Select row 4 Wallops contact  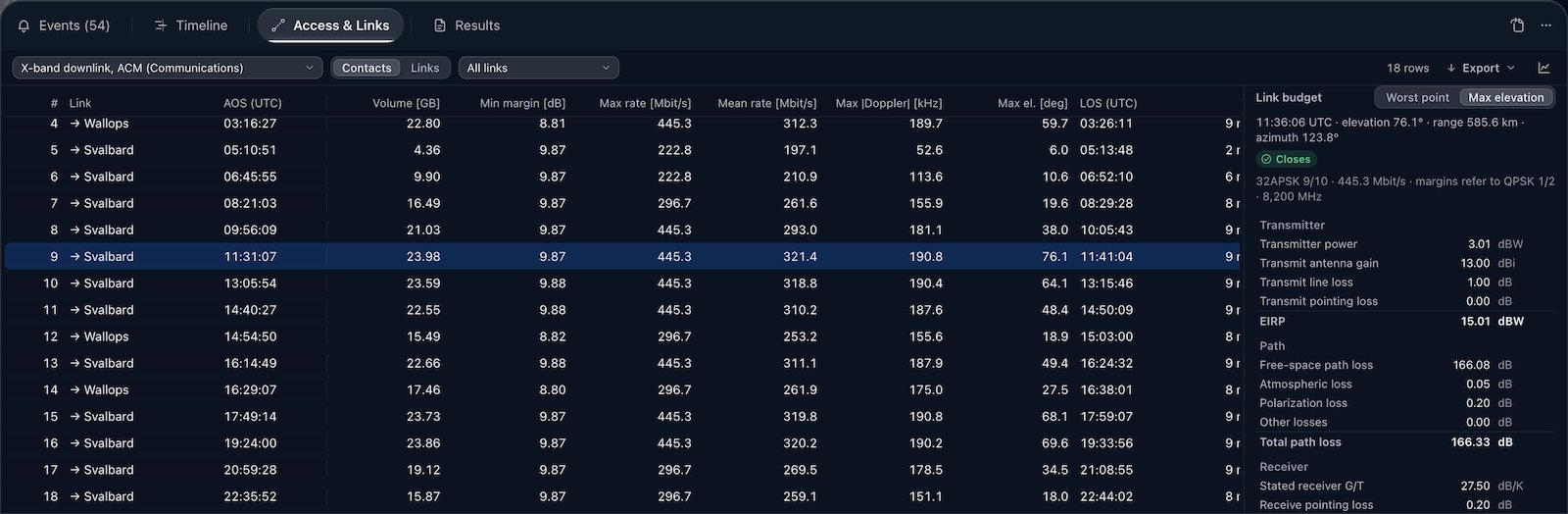(x=623, y=124)
